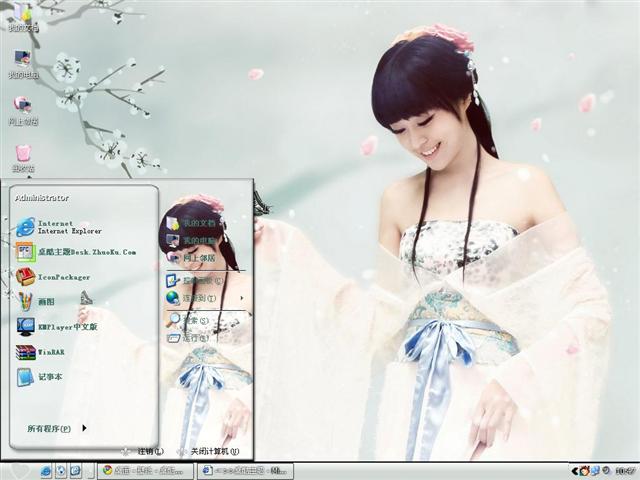Screen dimensions: 640x480
Task: Open 网上邻居 in Start menu right panel
Action: coord(191,258)
